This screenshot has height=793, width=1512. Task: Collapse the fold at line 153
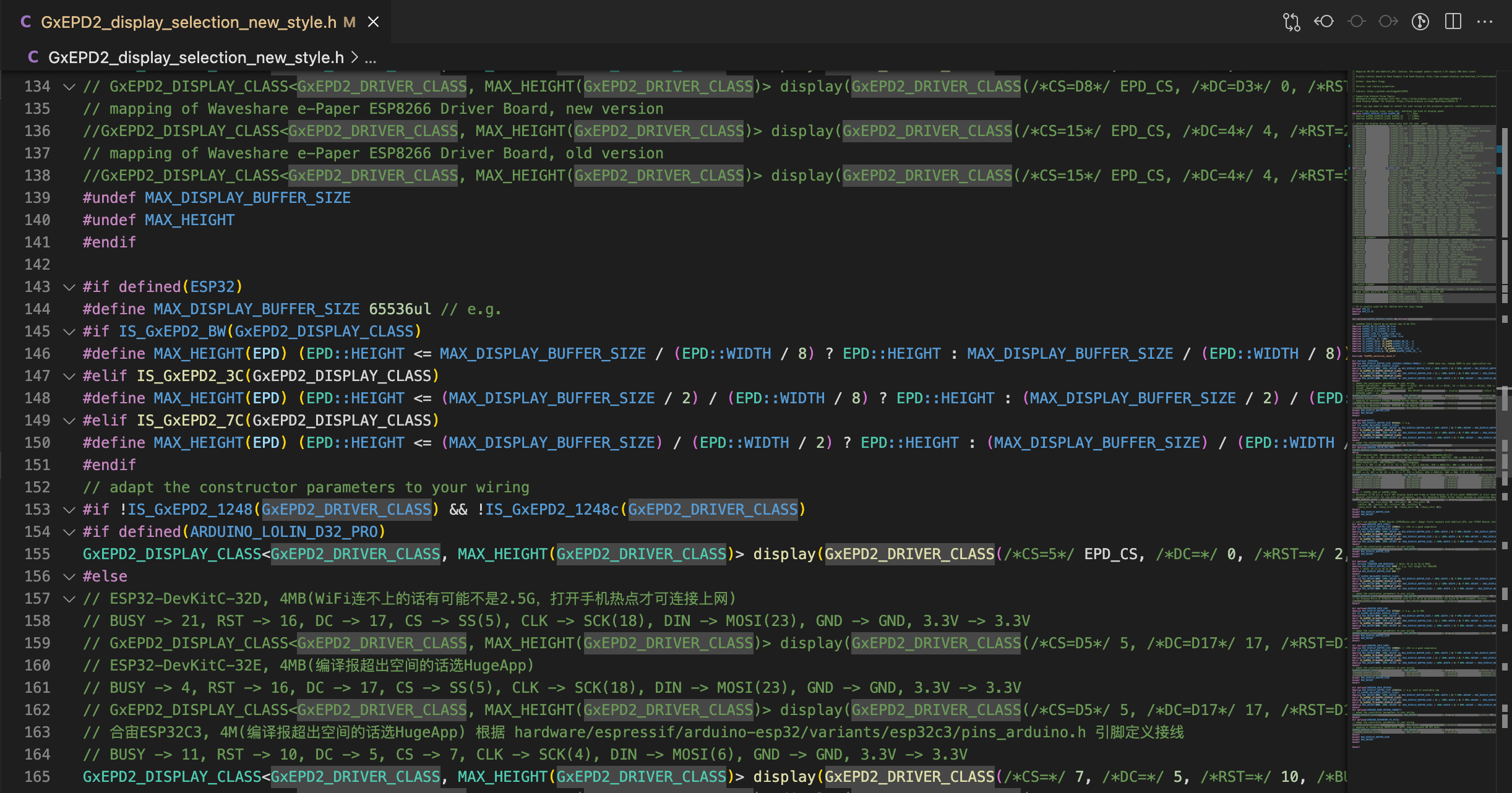pos(69,510)
